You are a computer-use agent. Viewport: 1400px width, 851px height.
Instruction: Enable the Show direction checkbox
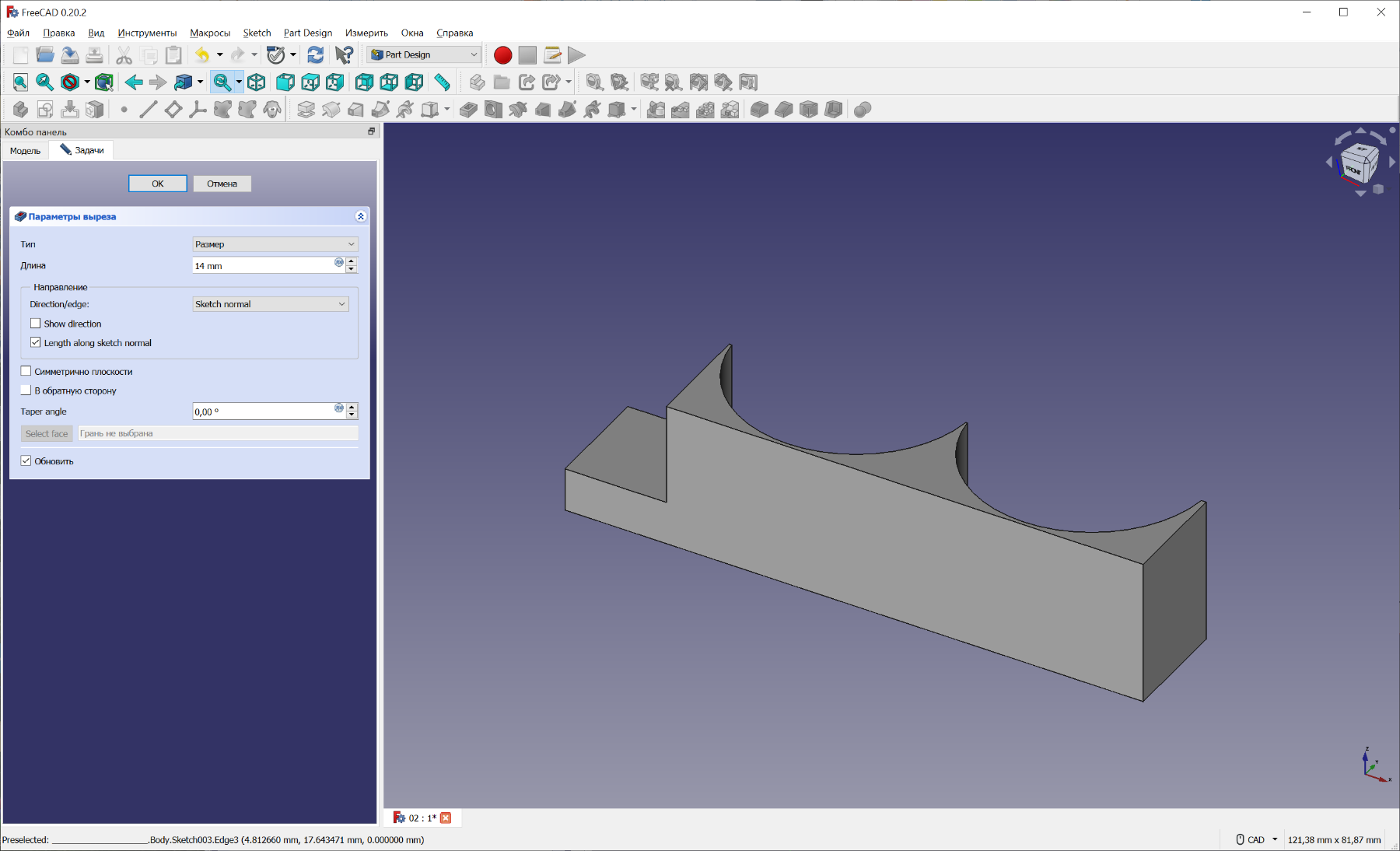pos(36,324)
